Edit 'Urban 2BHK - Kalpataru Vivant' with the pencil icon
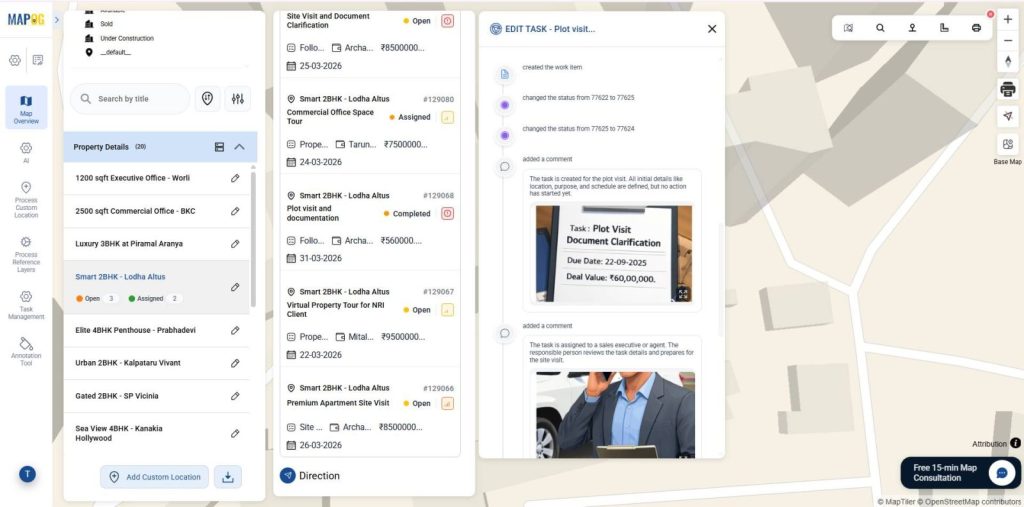The width and height of the screenshot is (1024, 507). click(x=235, y=363)
